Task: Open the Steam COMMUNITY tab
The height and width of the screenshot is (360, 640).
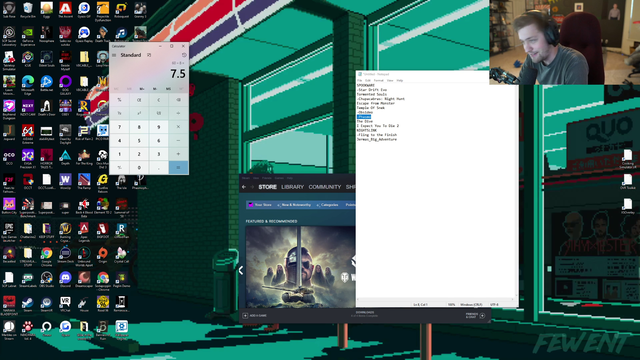Action: tap(324, 187)
